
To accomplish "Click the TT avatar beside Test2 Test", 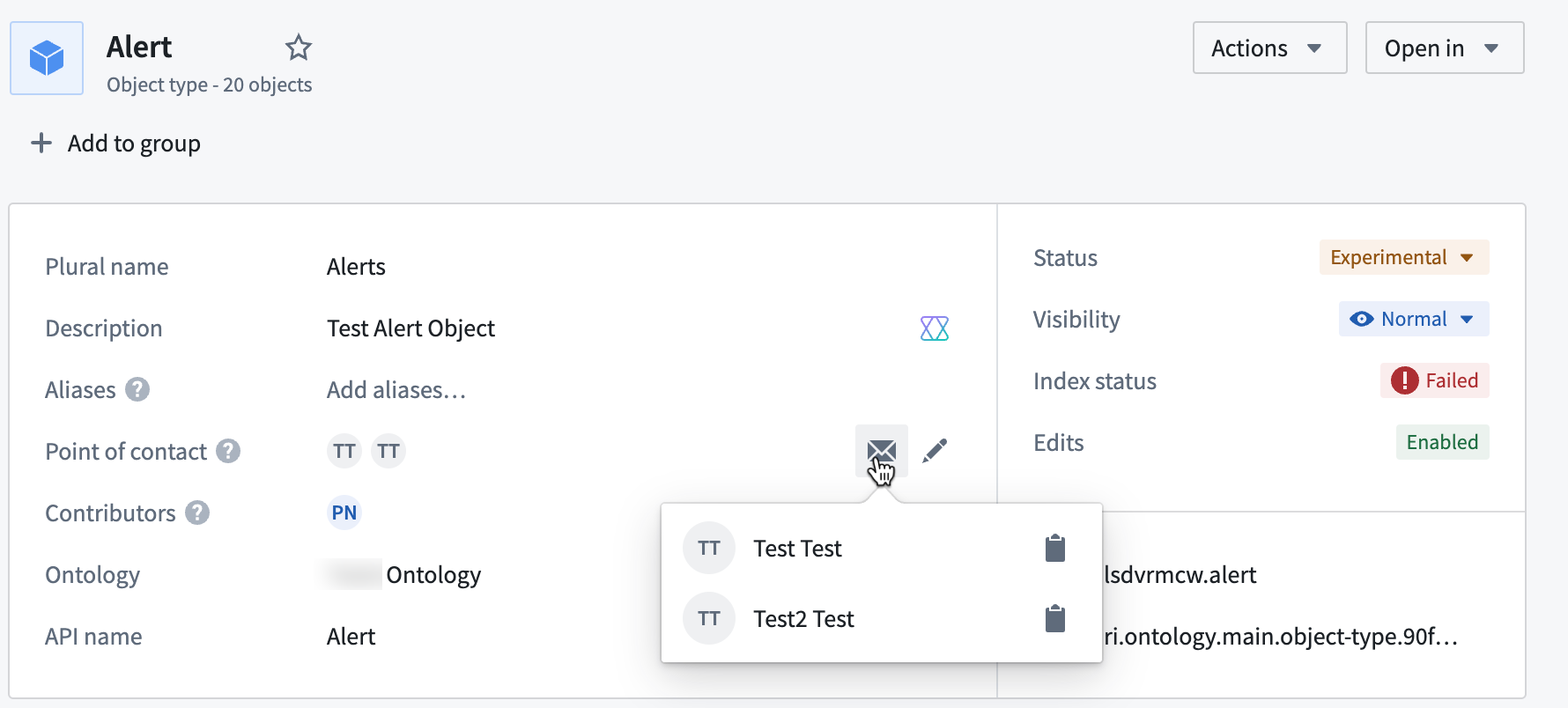I will click(x=709, y=618).
